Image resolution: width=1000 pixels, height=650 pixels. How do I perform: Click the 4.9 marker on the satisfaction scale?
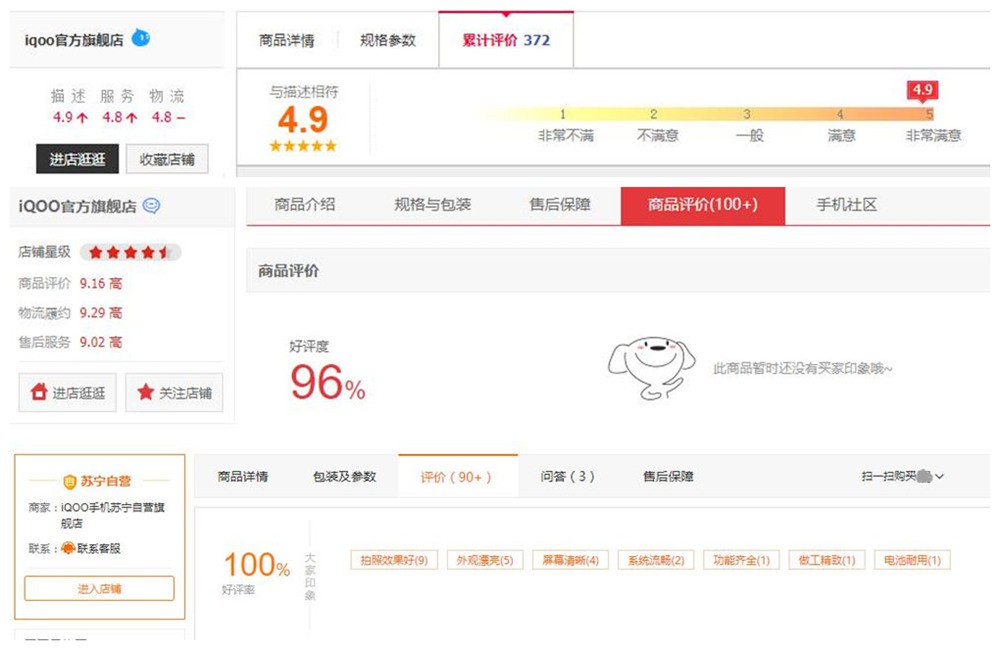922,90
